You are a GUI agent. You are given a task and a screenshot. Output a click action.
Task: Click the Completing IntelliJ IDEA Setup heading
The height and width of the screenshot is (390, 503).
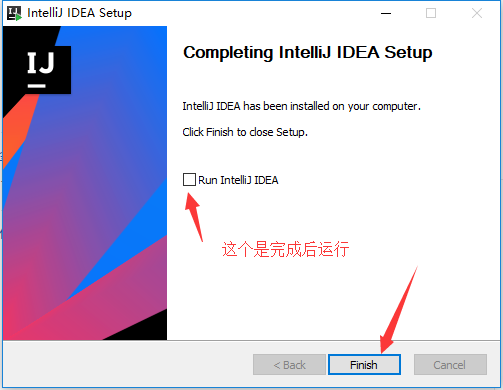pos(308,52)
